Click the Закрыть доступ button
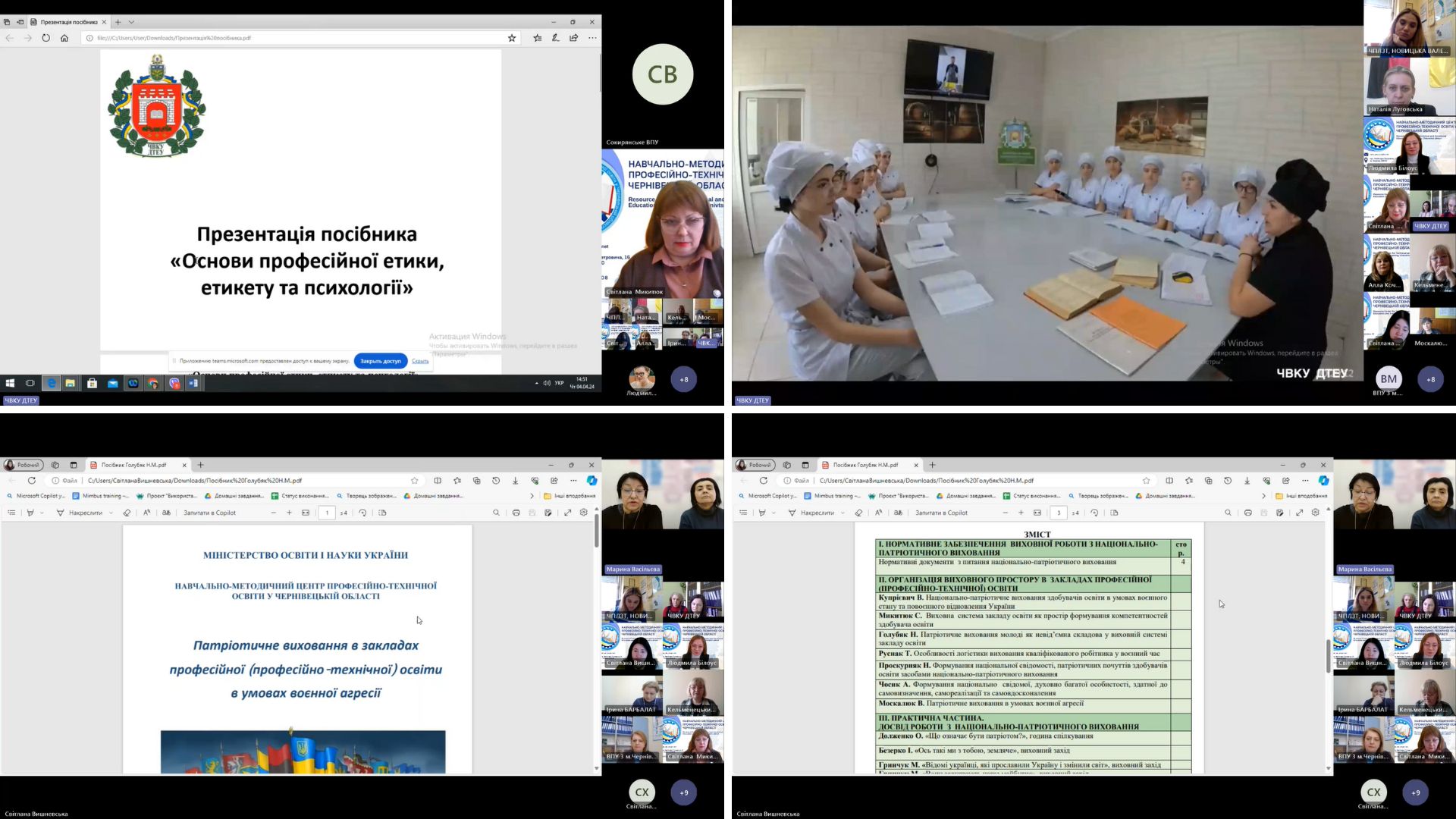1456x819 pixels. [x=380, y=361]
